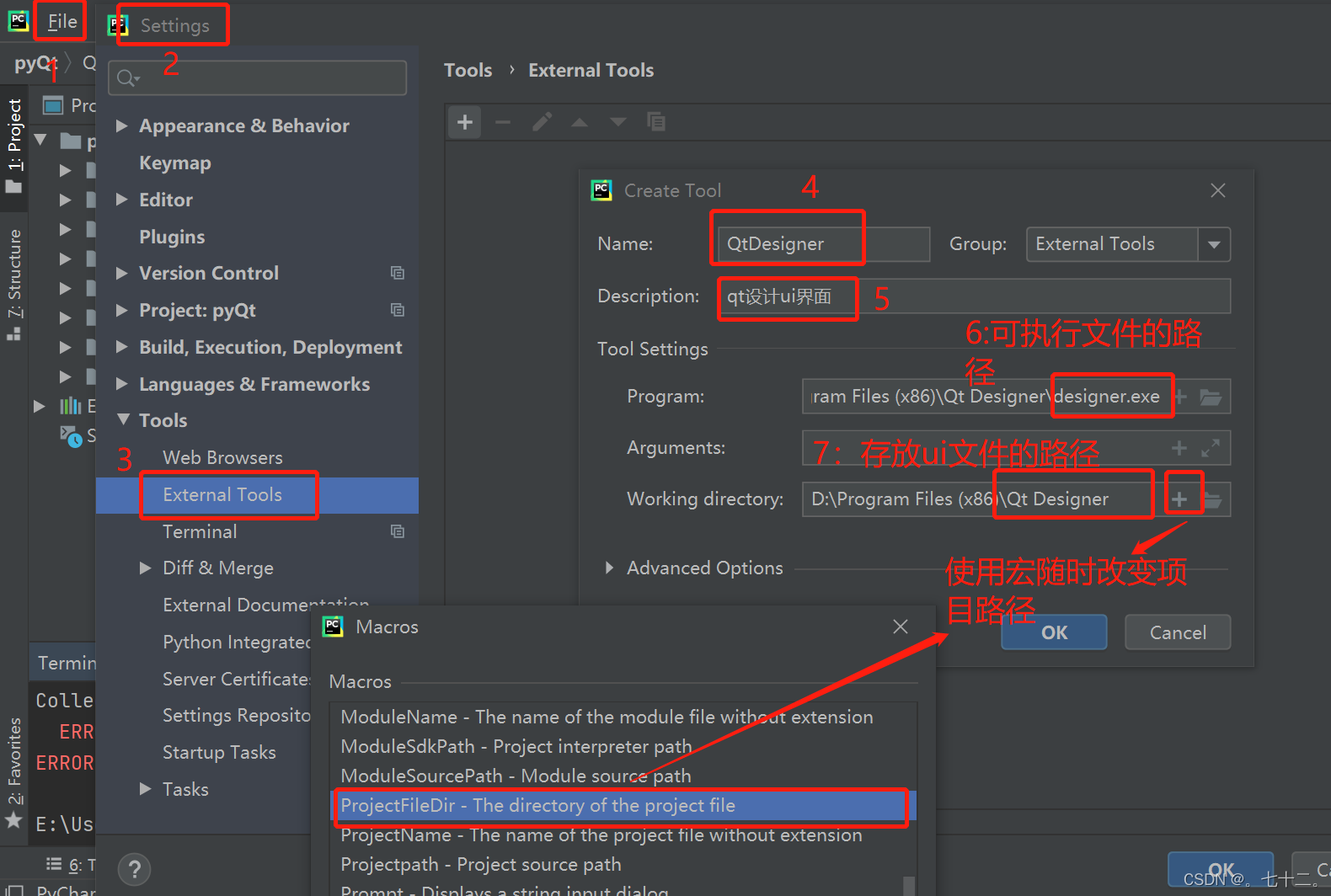Select Server Certificates settings item
1331x896 pixels.
[x=237, y=679]
